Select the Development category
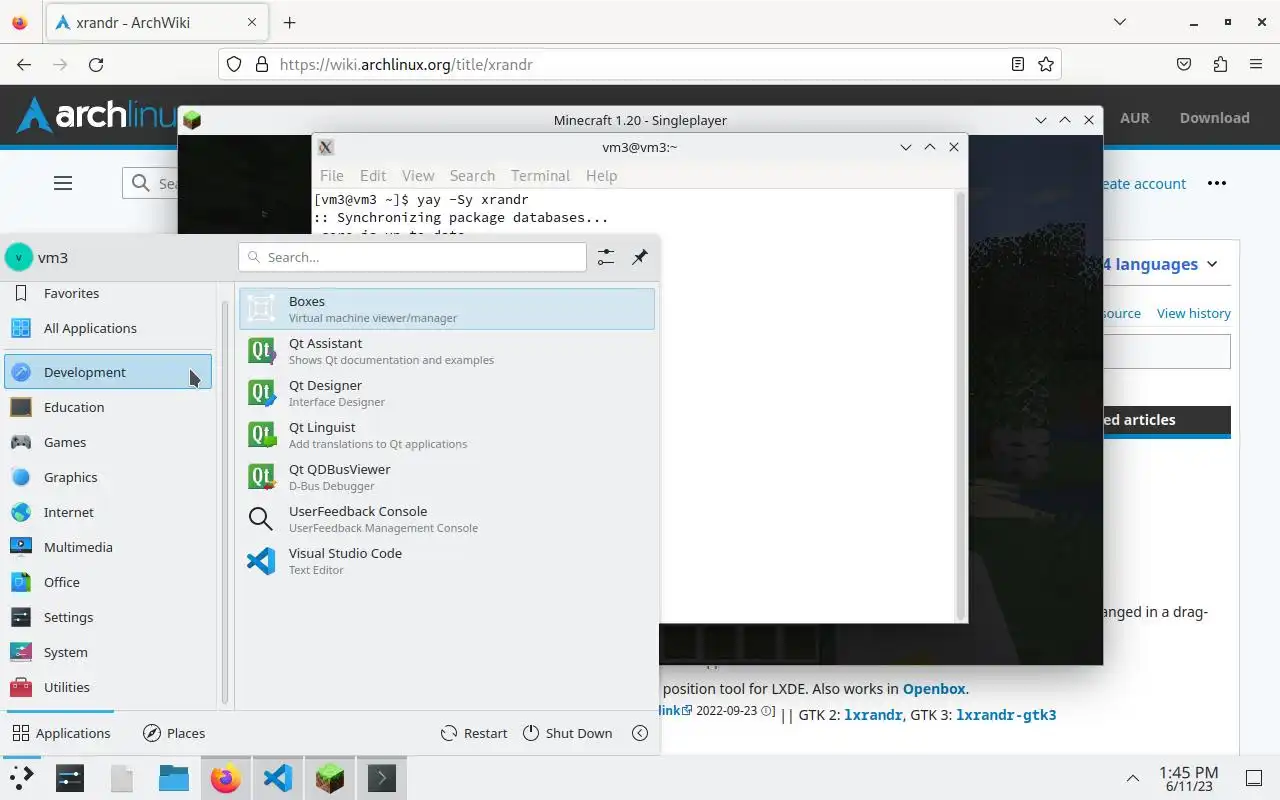The height and width of the screenshot is (800, 1280). coord(108,372)
